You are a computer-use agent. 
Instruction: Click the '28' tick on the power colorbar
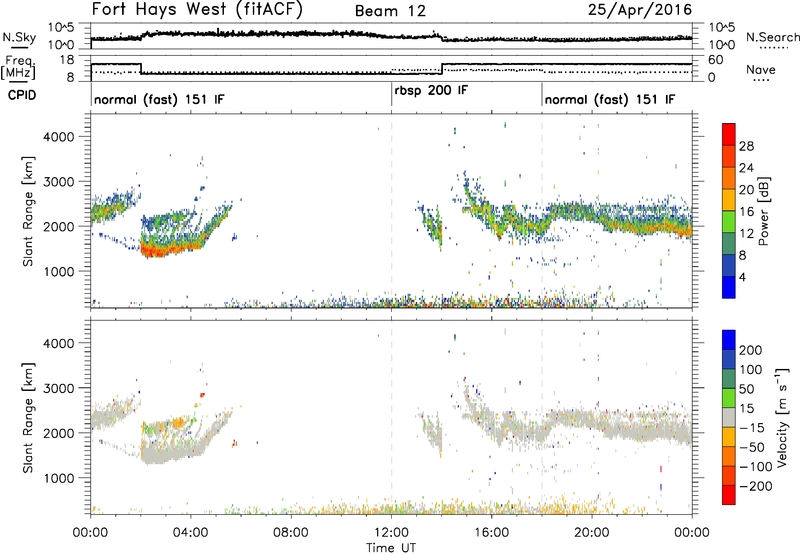[746, 146]
